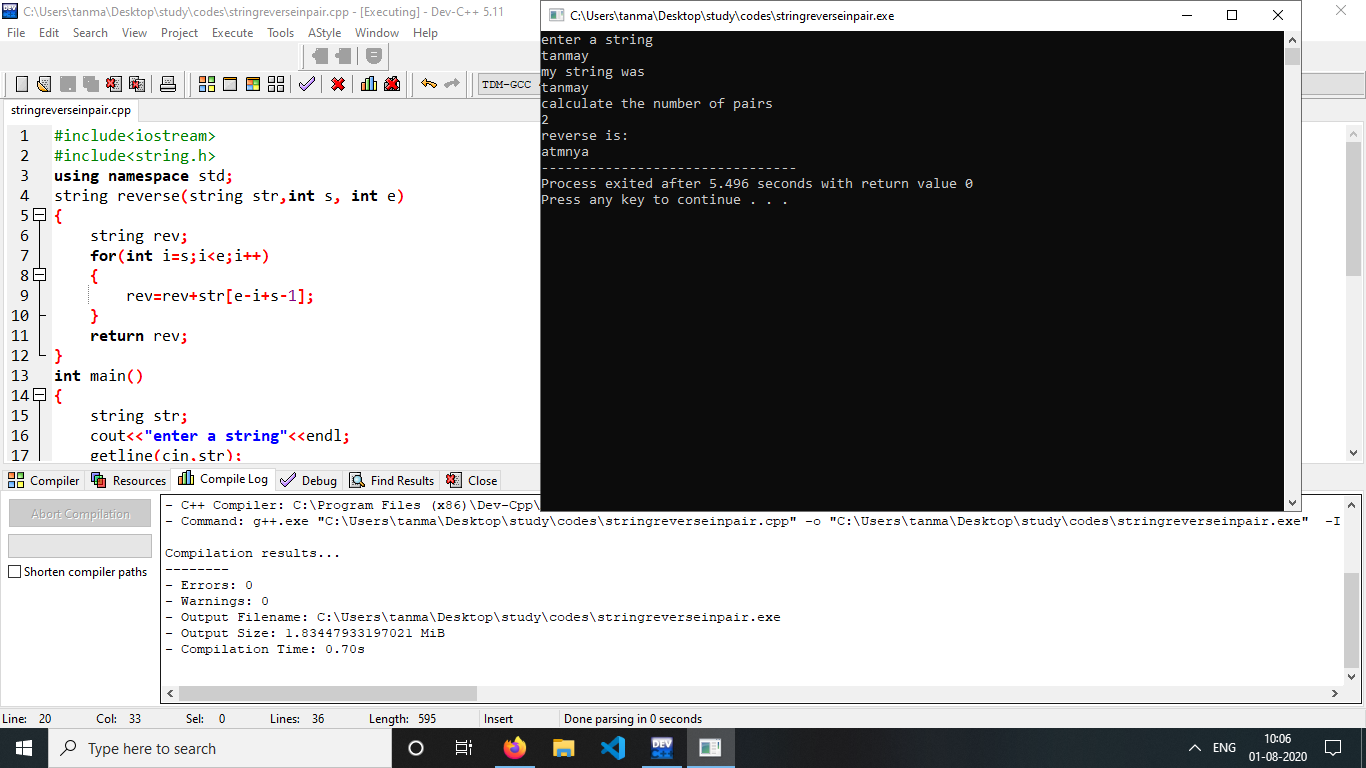The width and height of the screenshot is (1366, 768).
Task: Click the console program taskbar icon
Action: point(711,748)
